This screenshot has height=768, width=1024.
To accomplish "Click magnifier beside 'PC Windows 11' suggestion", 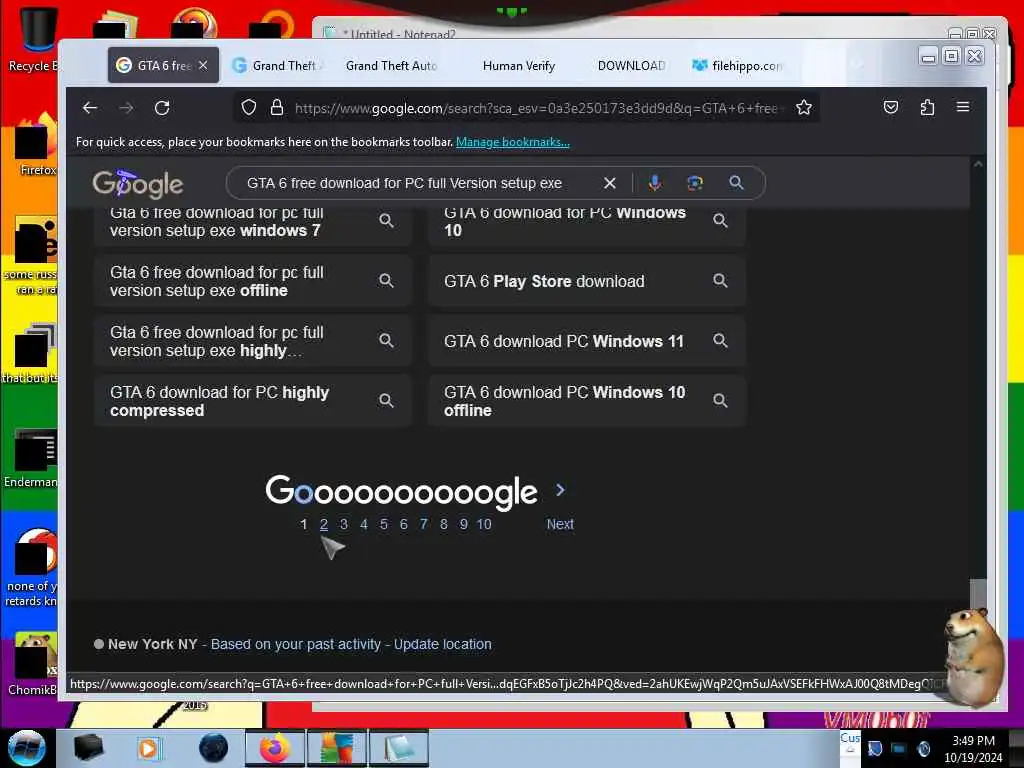I will [x=720, y=341].
